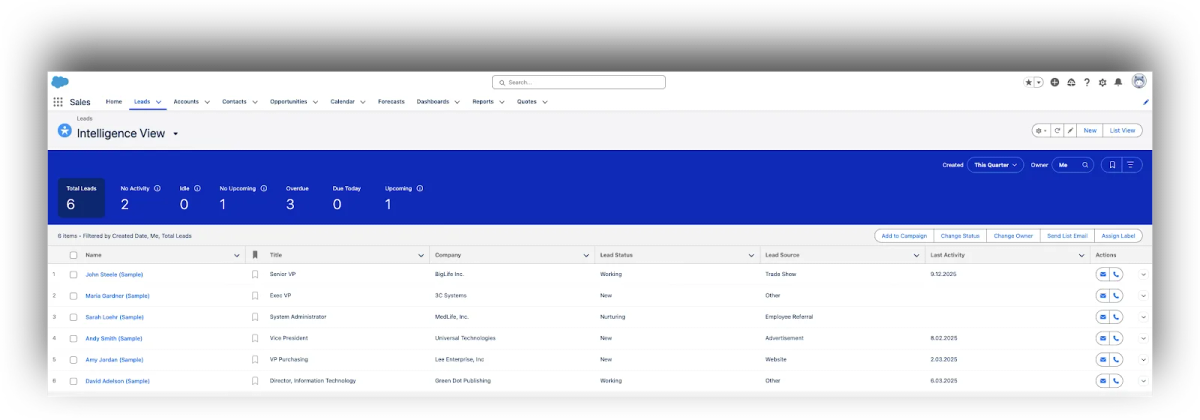1200x420 pixels.
Task: Open the Intelligence View switcher dropdown
Action: coord(175,133)
